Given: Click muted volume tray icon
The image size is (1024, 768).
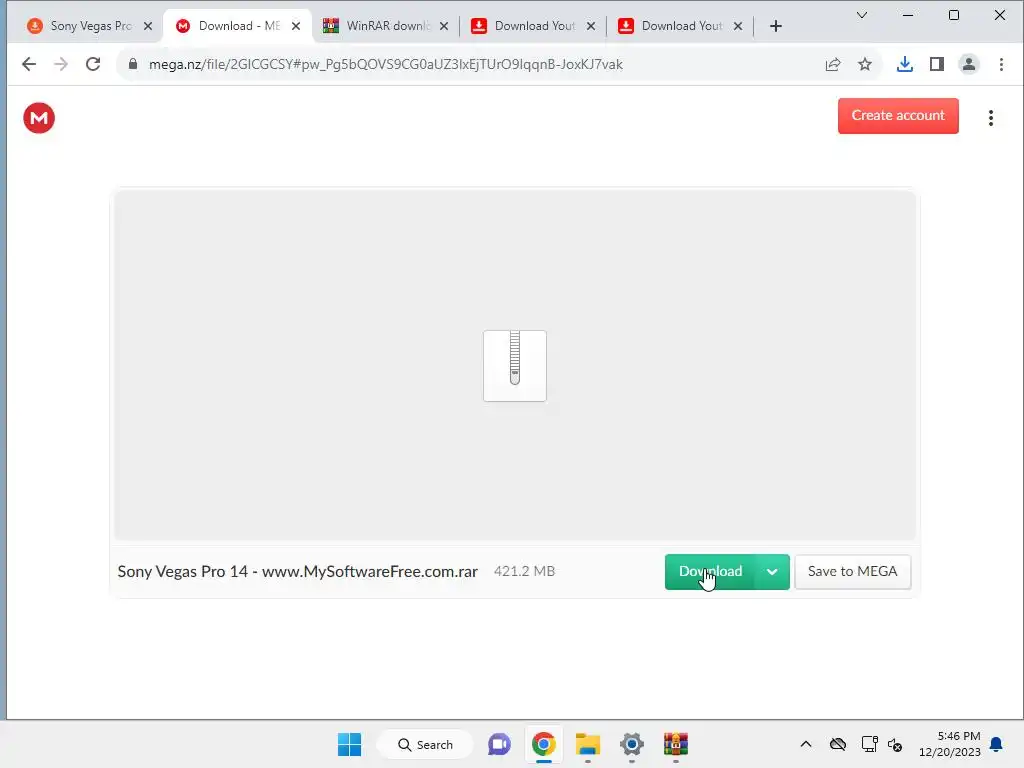Looking at the screenshot, I should coord(895,744).
